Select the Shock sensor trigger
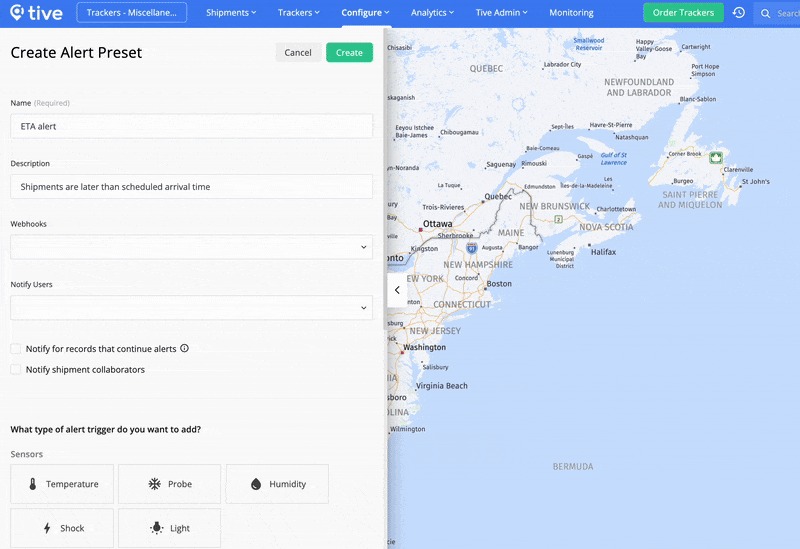 tap(62, 528)
